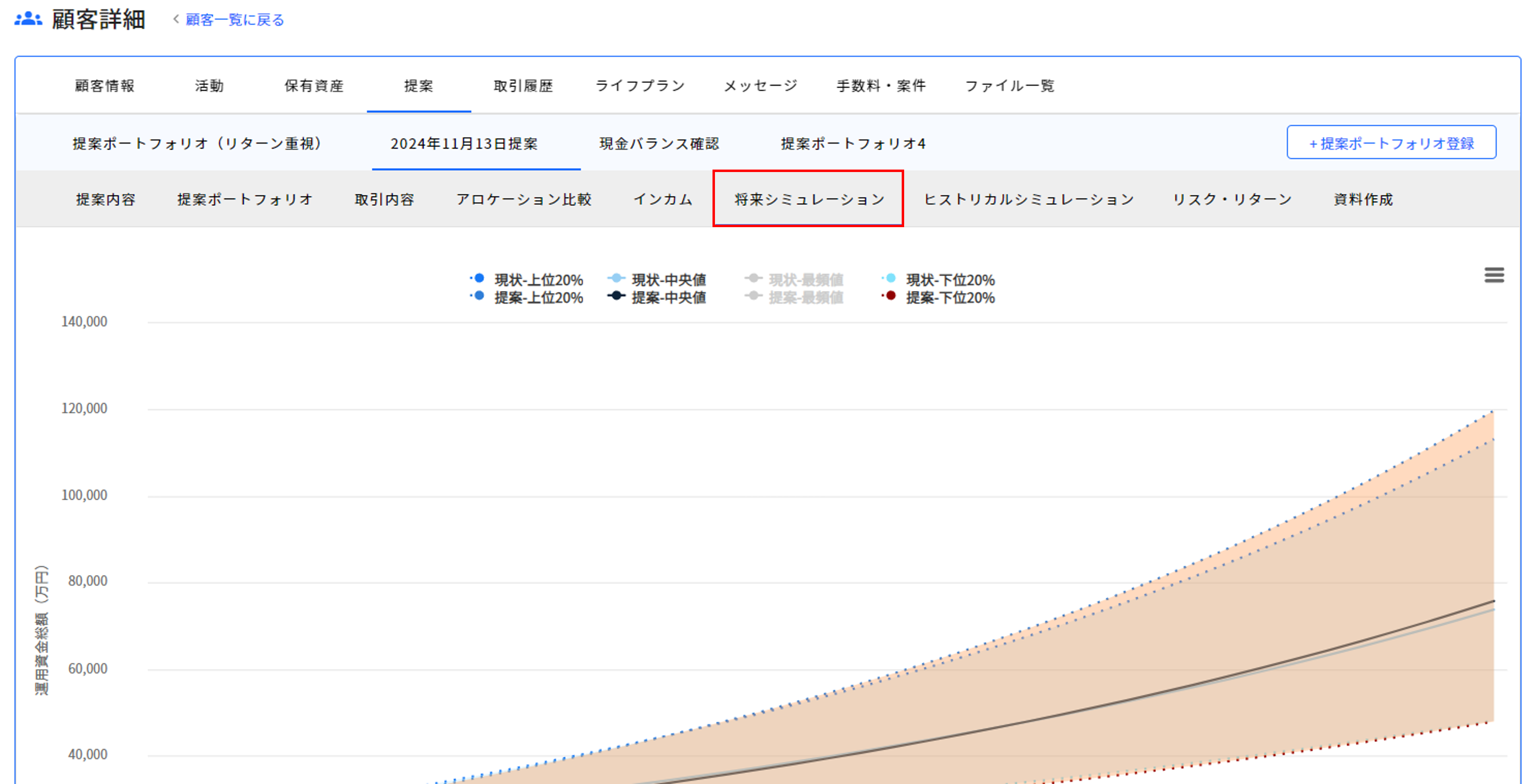Open the ヒストリカルシミュレーション sub-tab
The height and width of the screenshot is (784, 1536).
tap(1028, 200)
